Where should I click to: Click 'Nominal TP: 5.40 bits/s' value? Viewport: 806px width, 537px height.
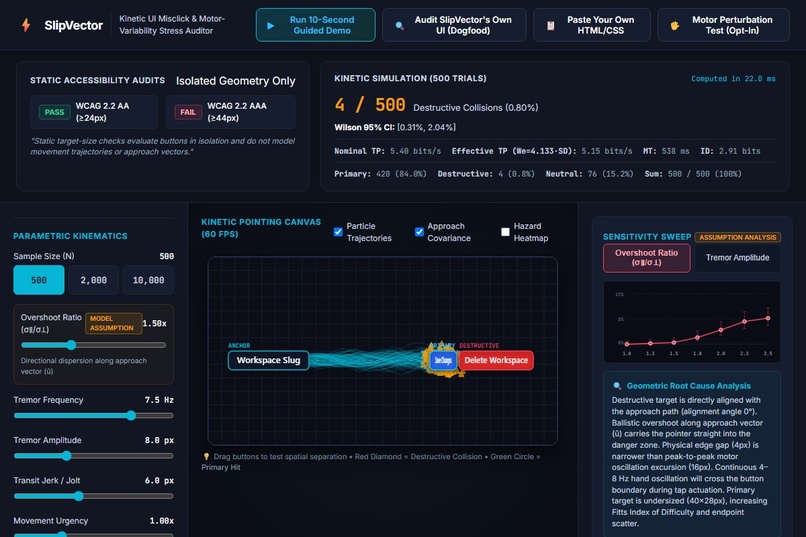point(388,151)
